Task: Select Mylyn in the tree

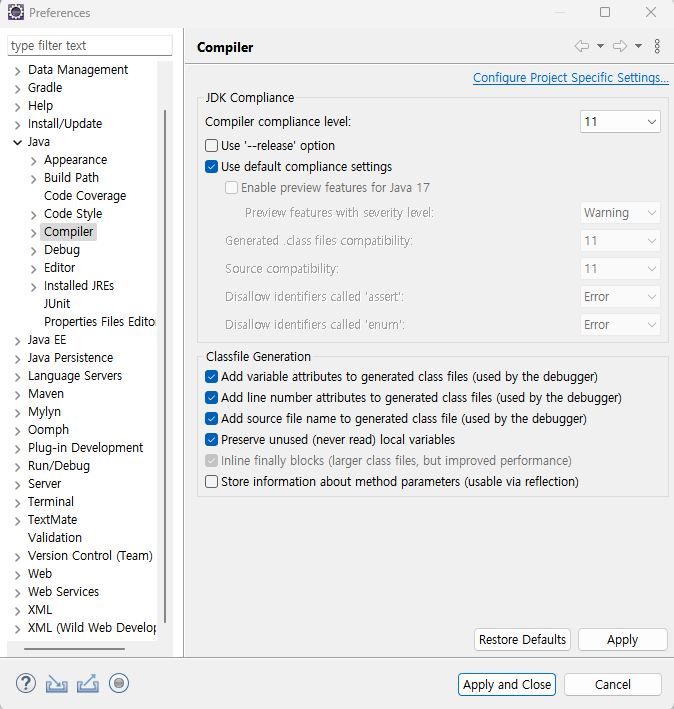Action: click(44, 412)
